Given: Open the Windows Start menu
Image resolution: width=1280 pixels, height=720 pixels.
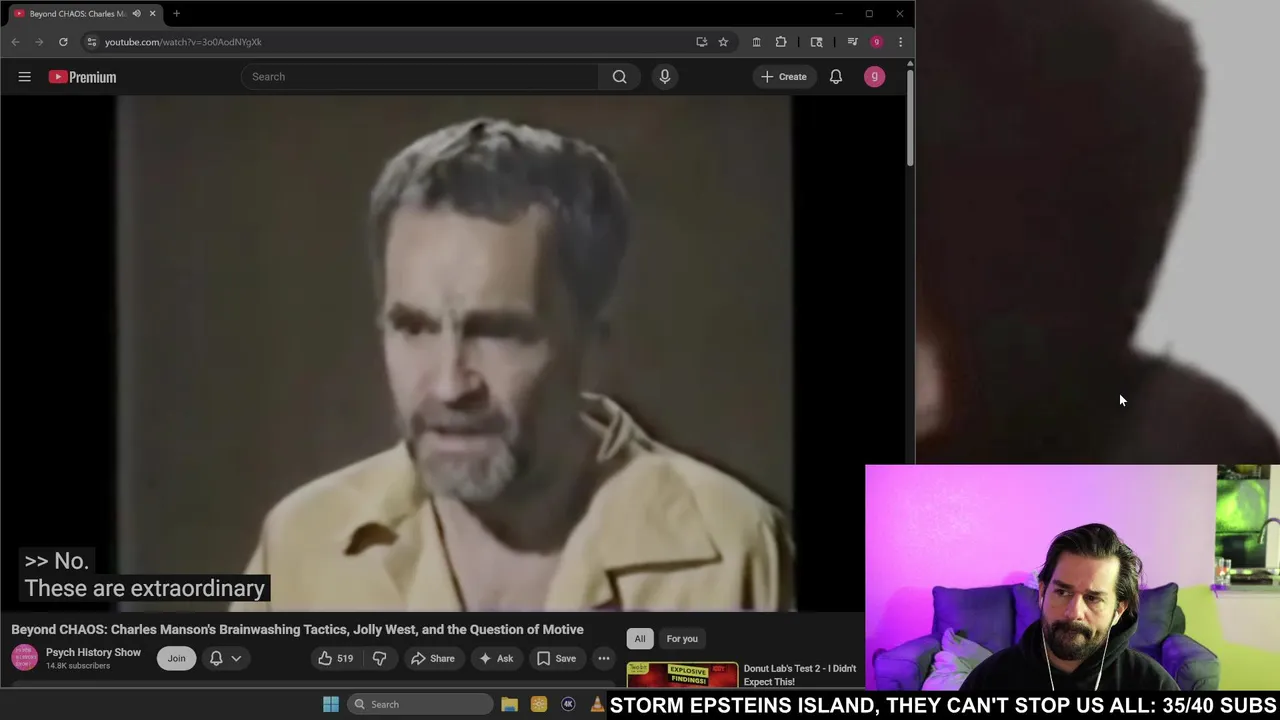Looking at the screenshot, I should click(x=331, y=704).
